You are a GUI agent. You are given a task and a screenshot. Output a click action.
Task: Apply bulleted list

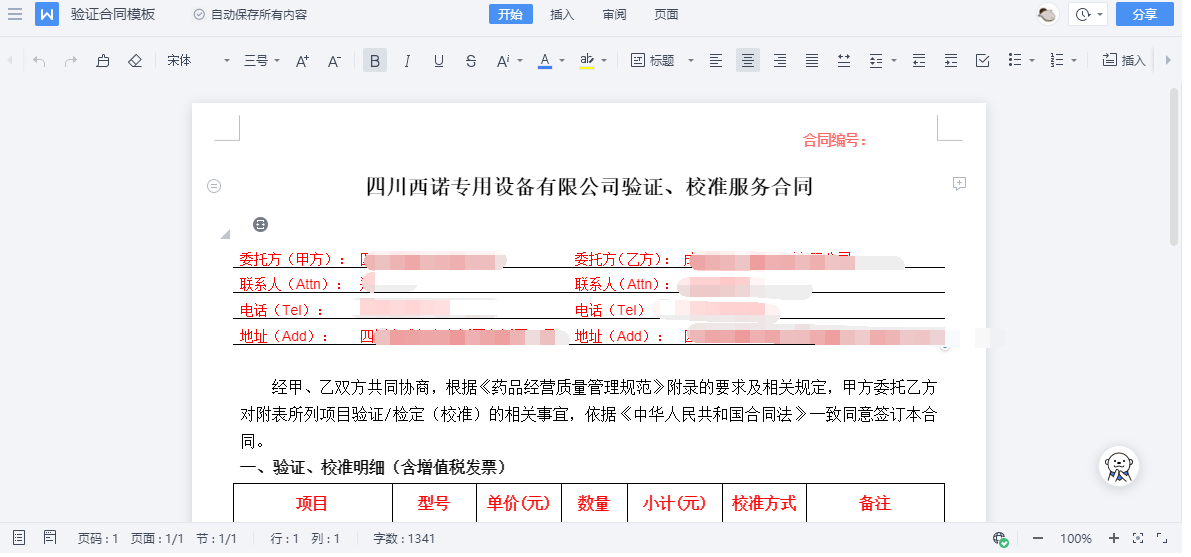1015,61
